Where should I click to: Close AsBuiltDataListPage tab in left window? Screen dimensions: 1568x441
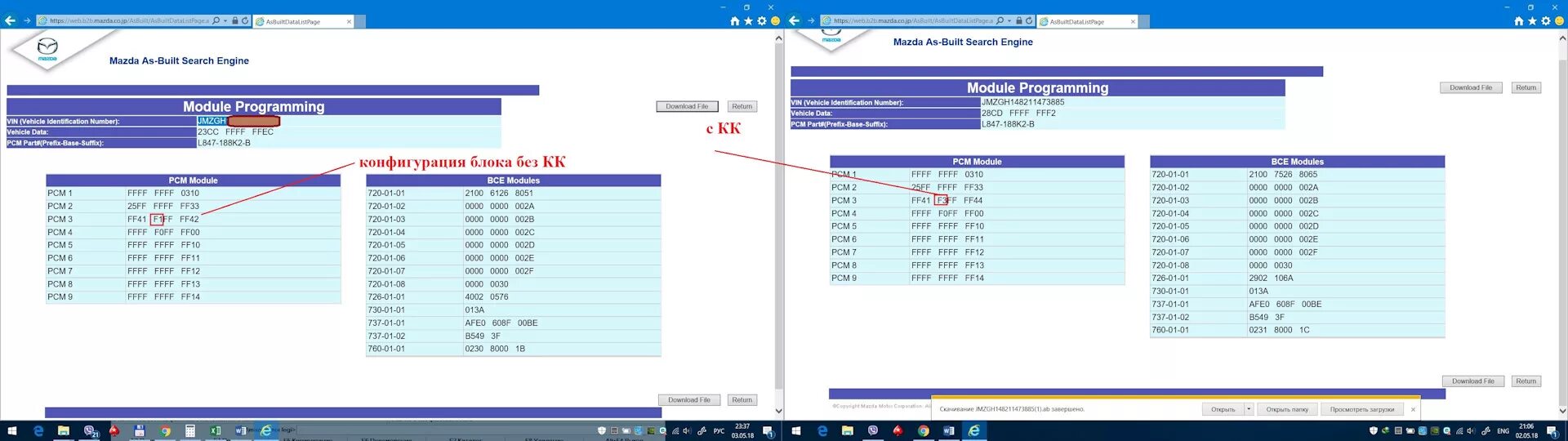[350, 21]
